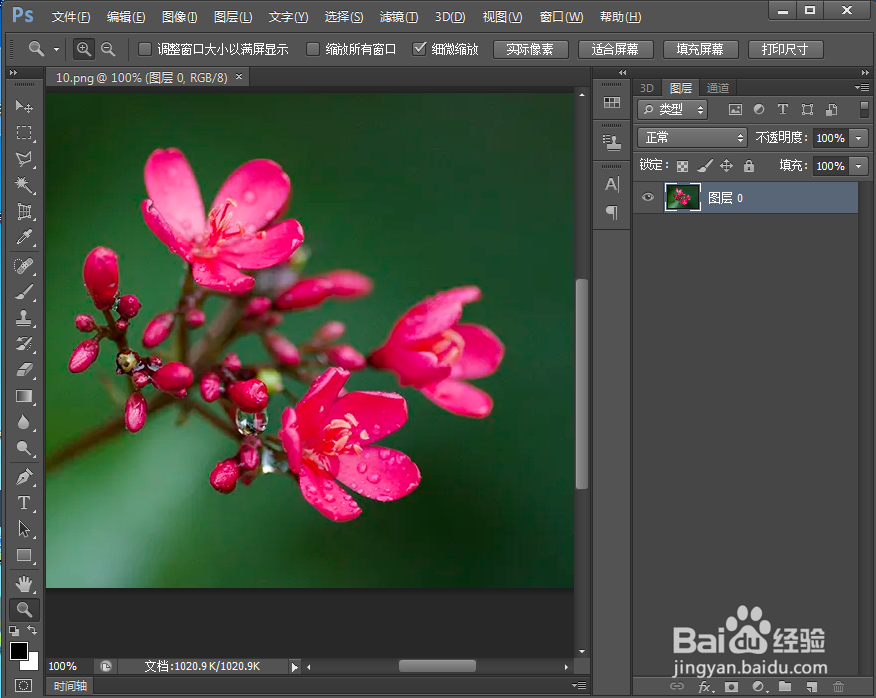Link layers icon in Layers panel
The height and width of the screenshot is (698, 876).
677,686
